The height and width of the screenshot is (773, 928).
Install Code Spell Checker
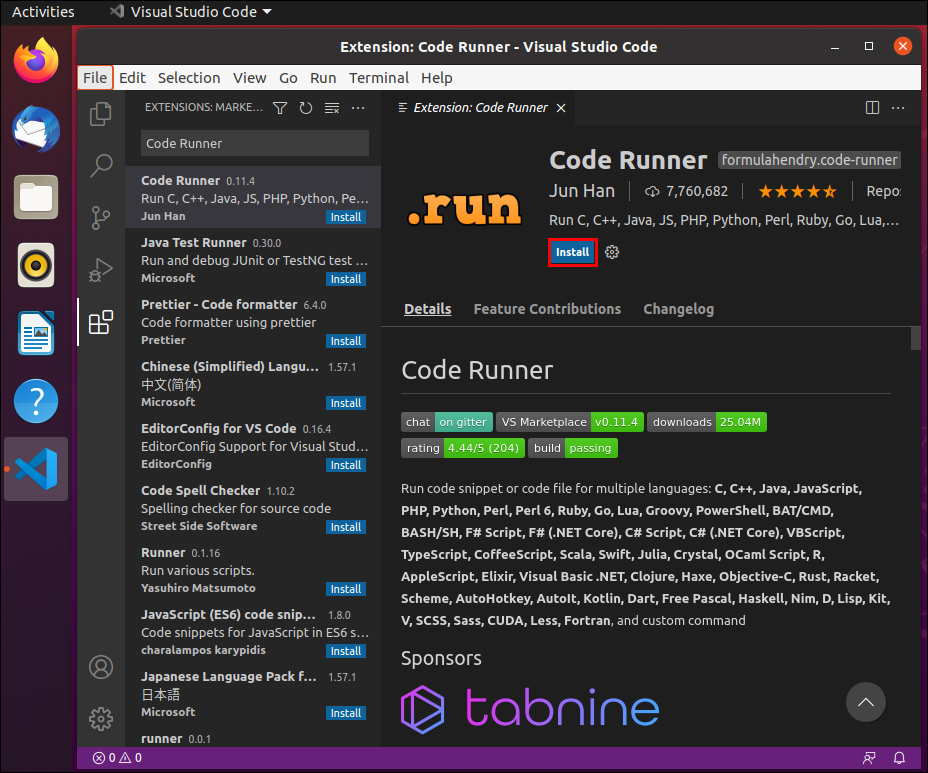click(x=346, y=527)
